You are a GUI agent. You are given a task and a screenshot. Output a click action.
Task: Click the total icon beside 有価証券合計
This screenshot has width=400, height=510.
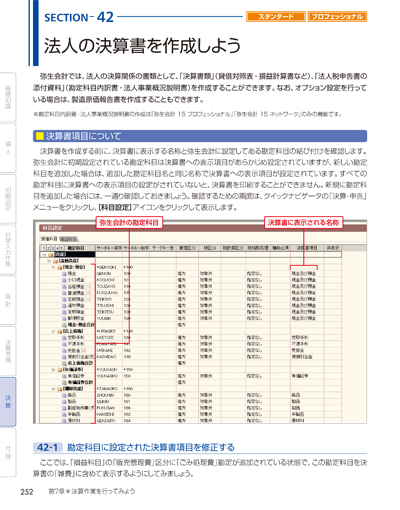[64, 382]
